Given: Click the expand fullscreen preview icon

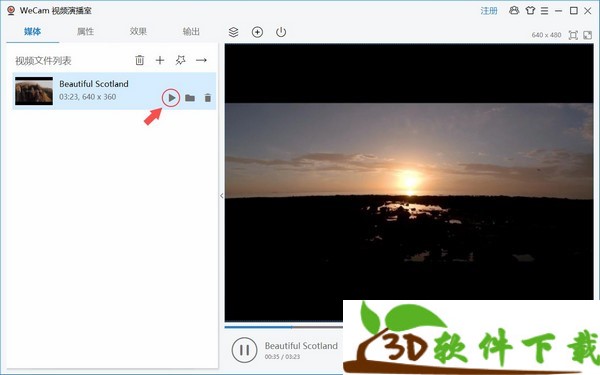Looking at the screenshot, I should point(587,35).
